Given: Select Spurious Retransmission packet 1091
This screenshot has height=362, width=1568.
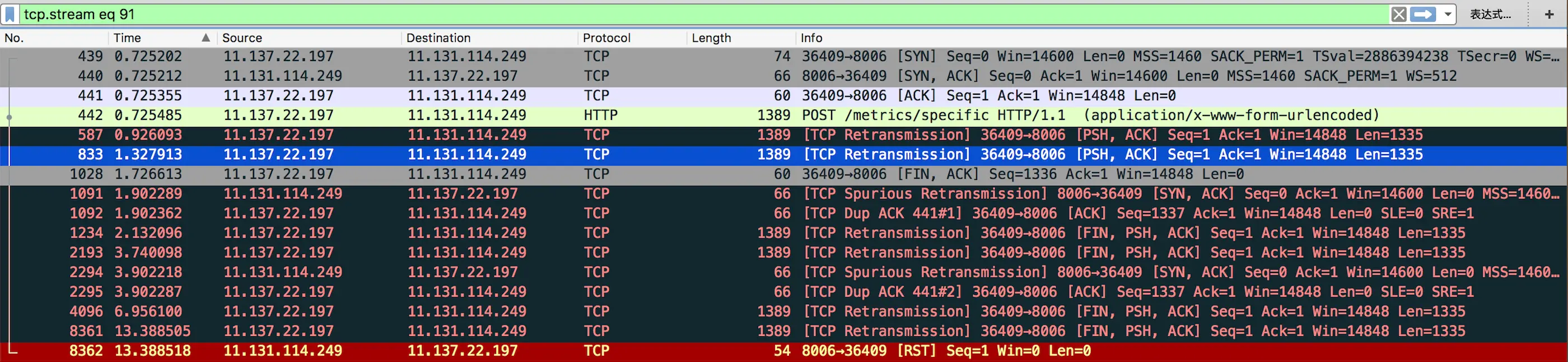Looking at the screenshot, I should pyautogui.click(x=784, y=194).
